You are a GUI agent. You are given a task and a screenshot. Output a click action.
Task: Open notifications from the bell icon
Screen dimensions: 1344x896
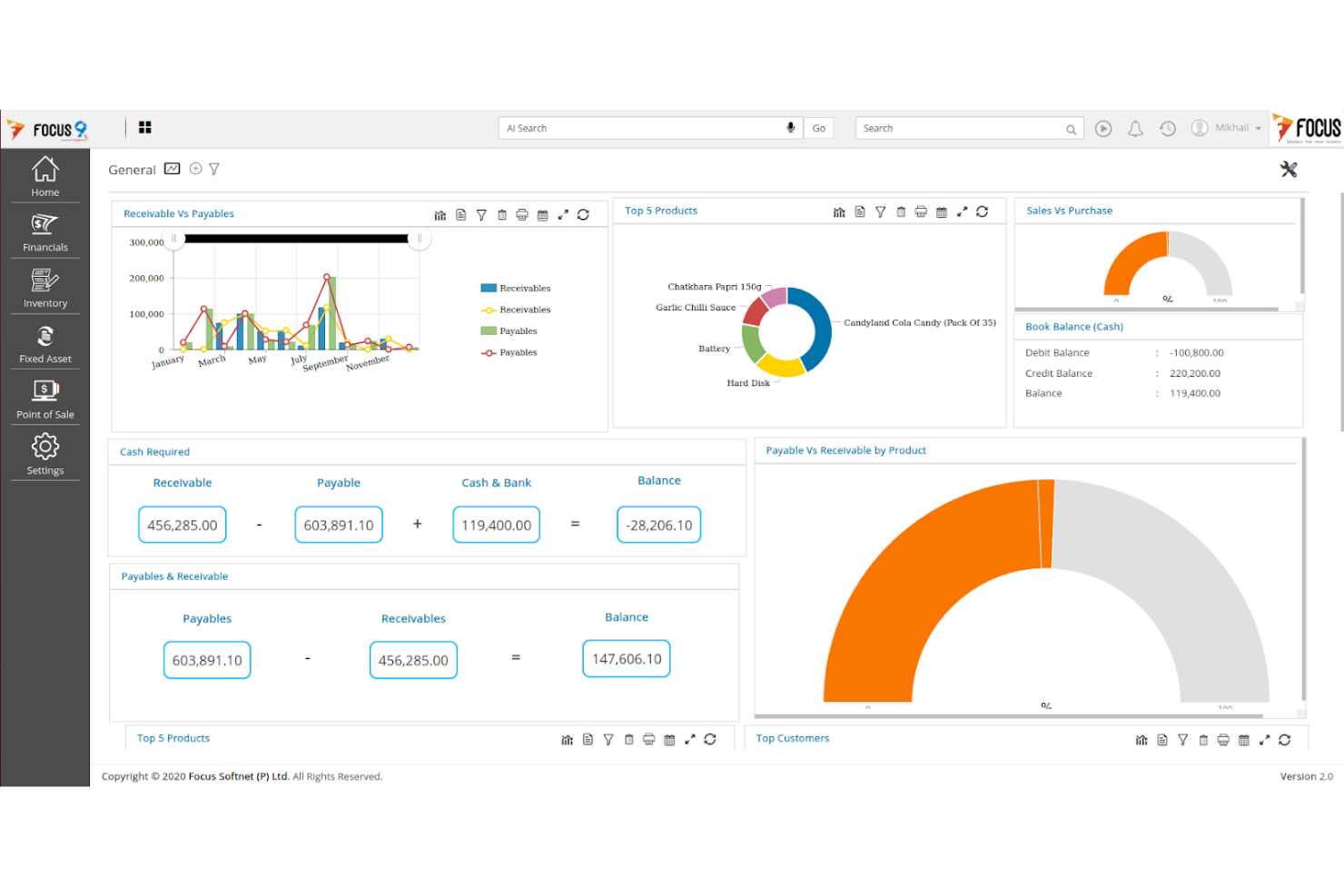tap(1135, 127)
